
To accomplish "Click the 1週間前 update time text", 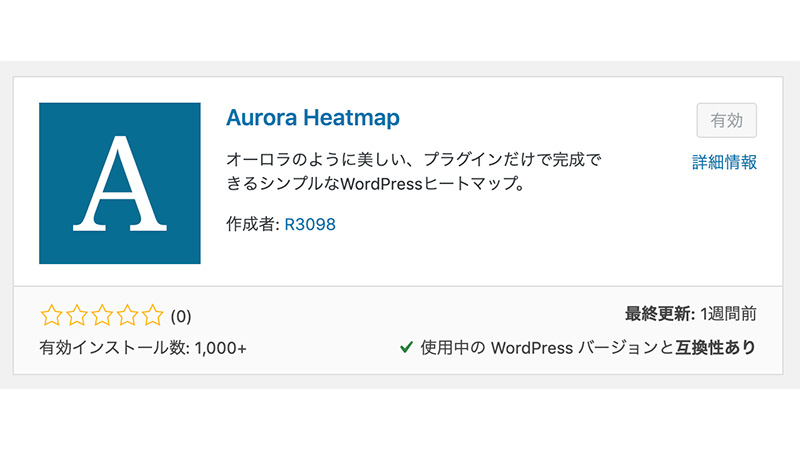I will pos(728,314).
